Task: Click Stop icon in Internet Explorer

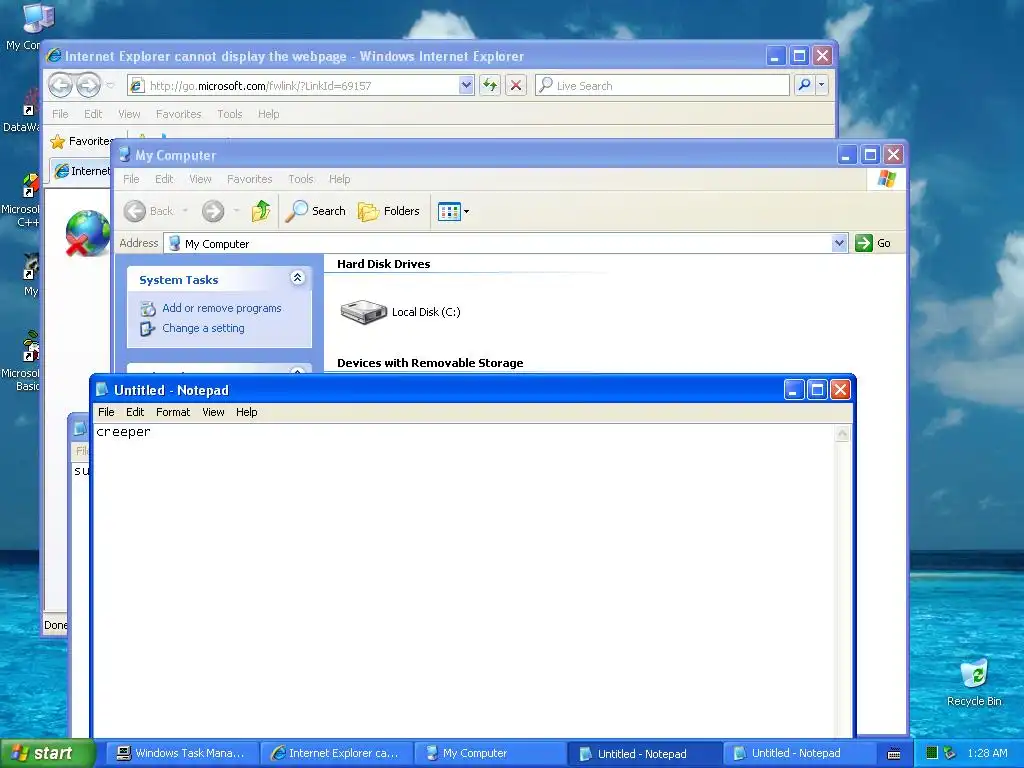Action: point(516,85)
